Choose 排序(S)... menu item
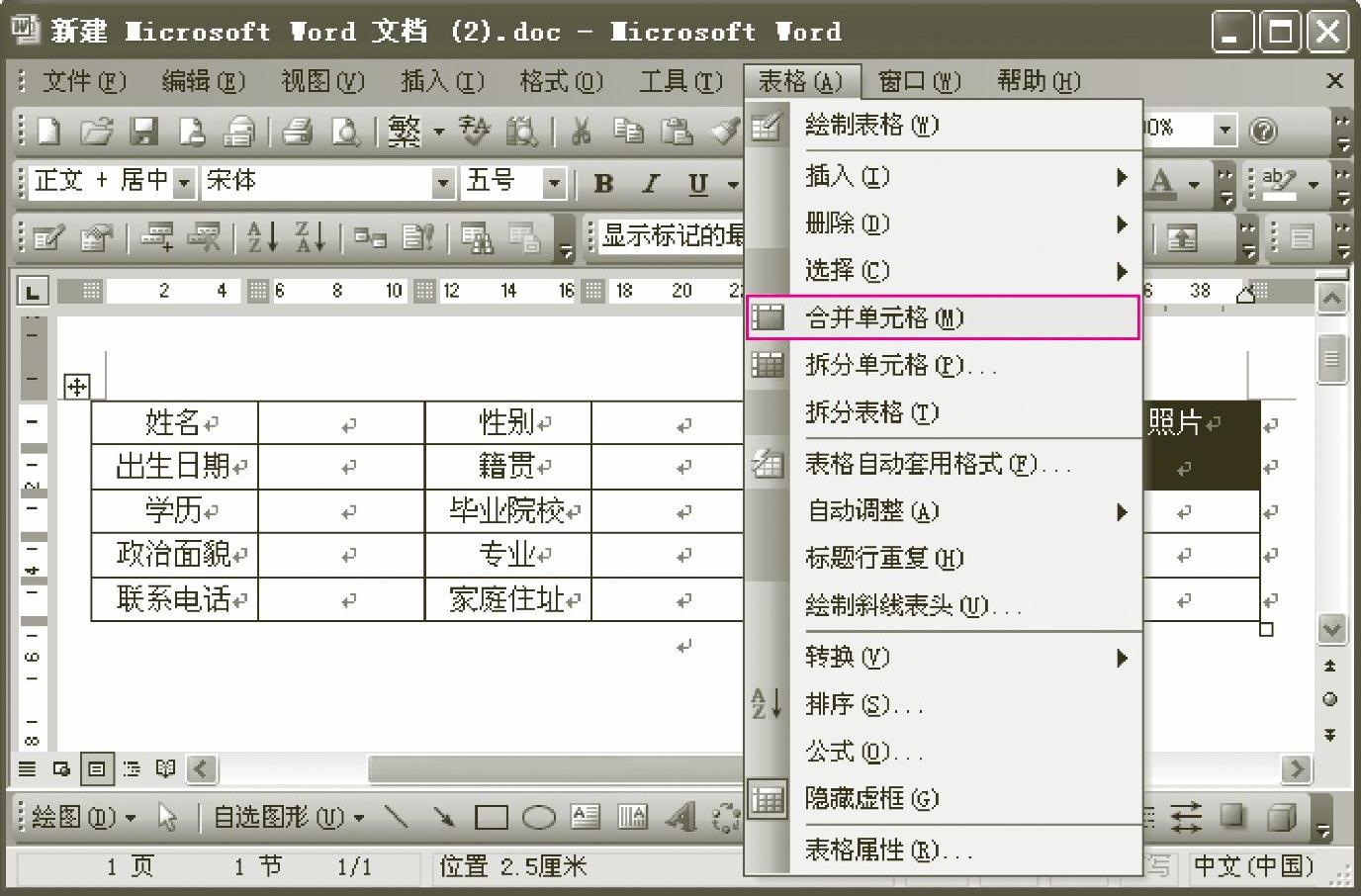The width and height of the screenshot is (1361, 896). (944, 704)
